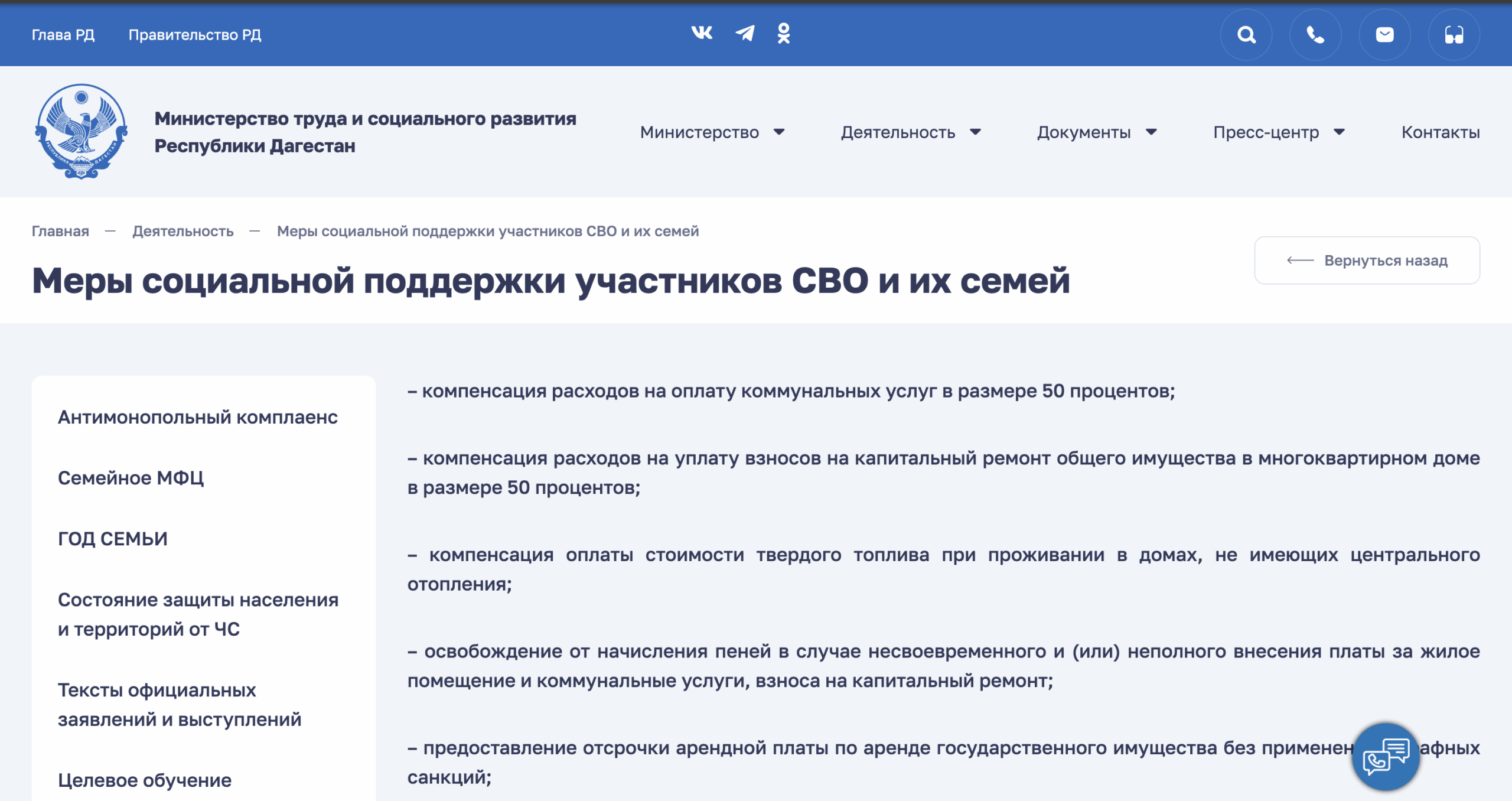The height and width of the screenshot is (801, 1512).
Task: Click the email envelope icon
Action: (x=1384, y=35)
